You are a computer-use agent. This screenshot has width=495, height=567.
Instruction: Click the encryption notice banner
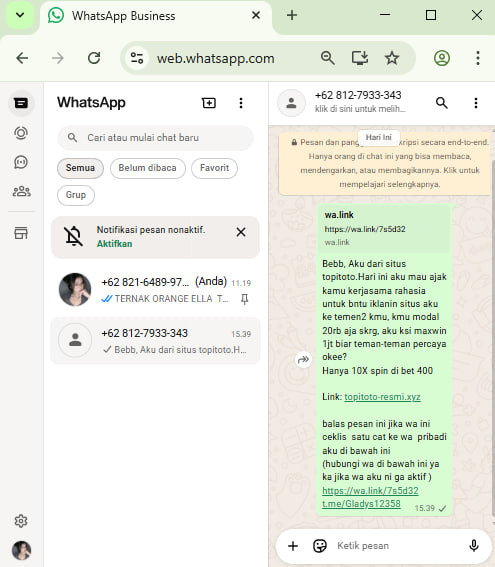[x=385, y=163]
